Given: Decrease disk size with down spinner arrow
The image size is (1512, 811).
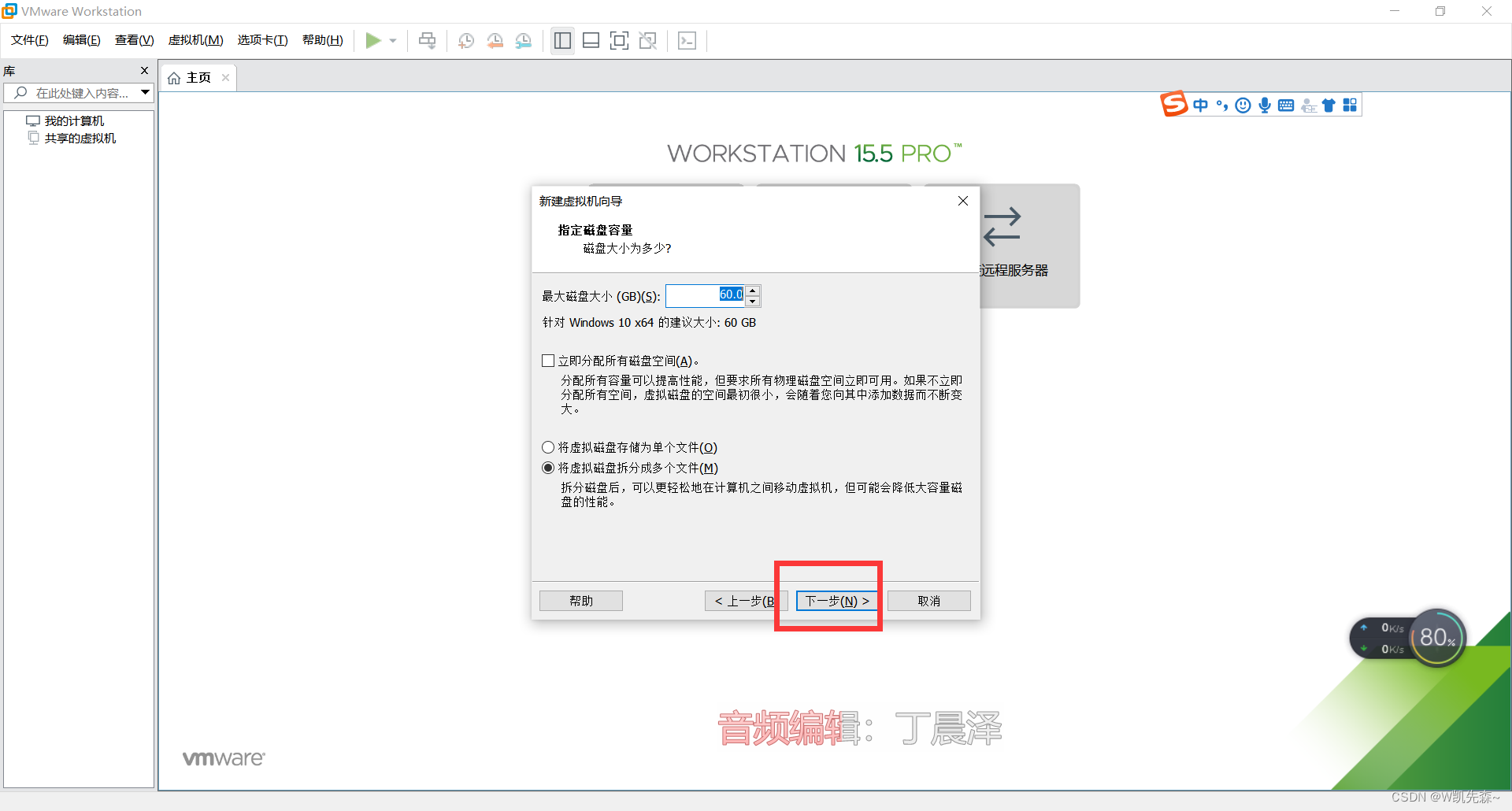Looking at the screenshot, I should (x=753, y=302).
